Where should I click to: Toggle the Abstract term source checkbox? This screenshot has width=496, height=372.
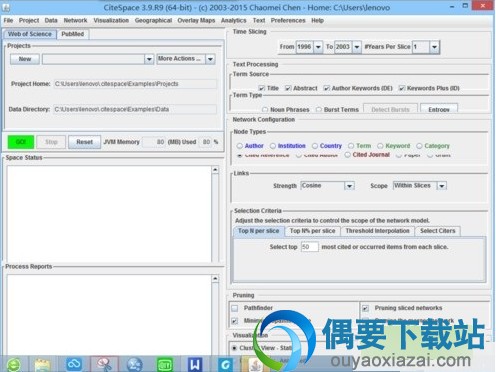pos(288,88)
